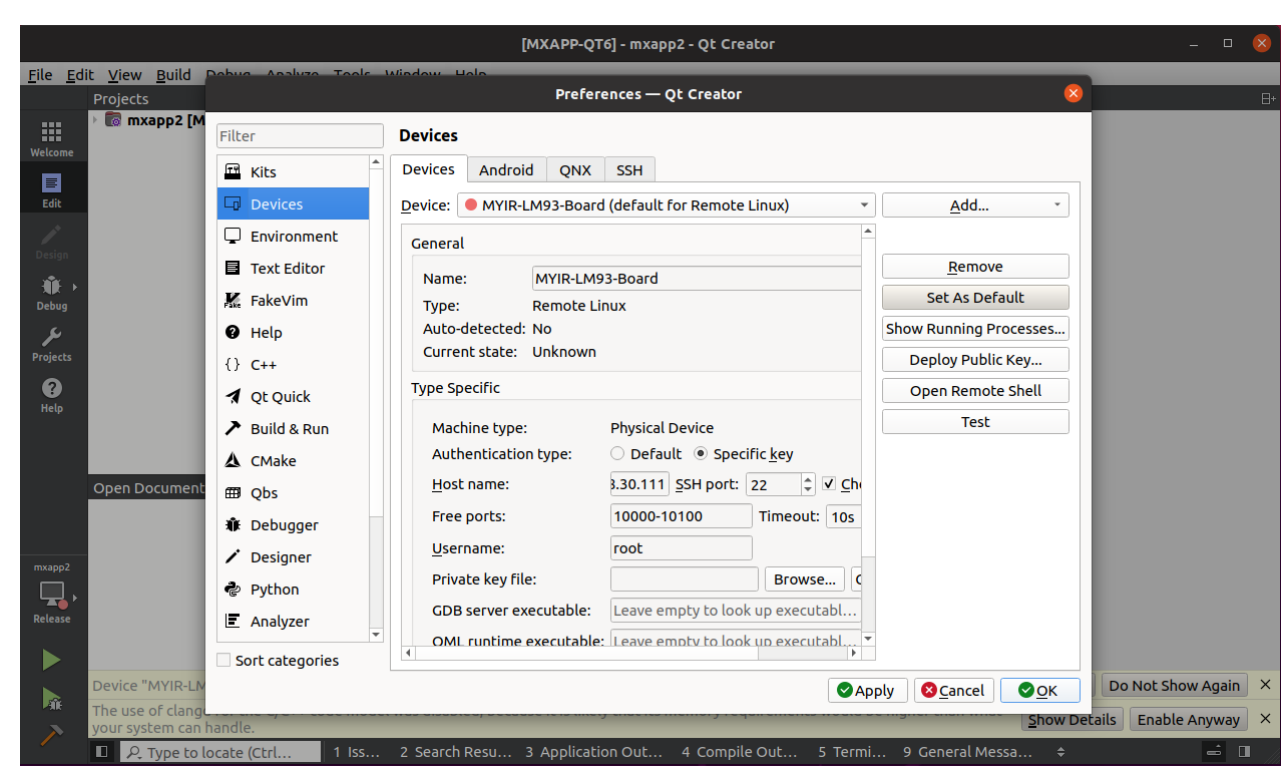Open Debug mode in sidebar
This screenshot has height=779, width=1285.
51,293
